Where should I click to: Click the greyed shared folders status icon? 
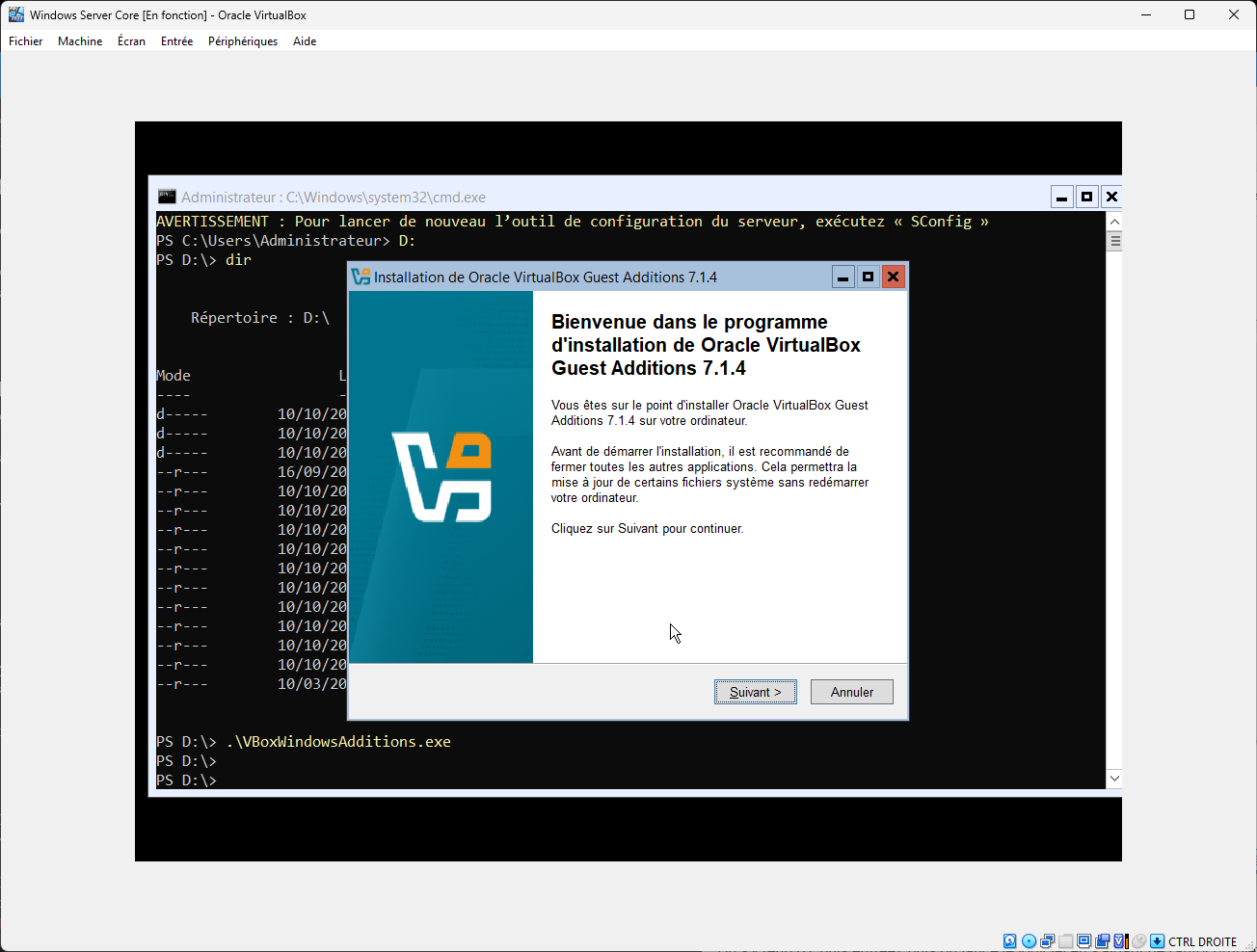pyautogui.click(x=1065, y=941)
